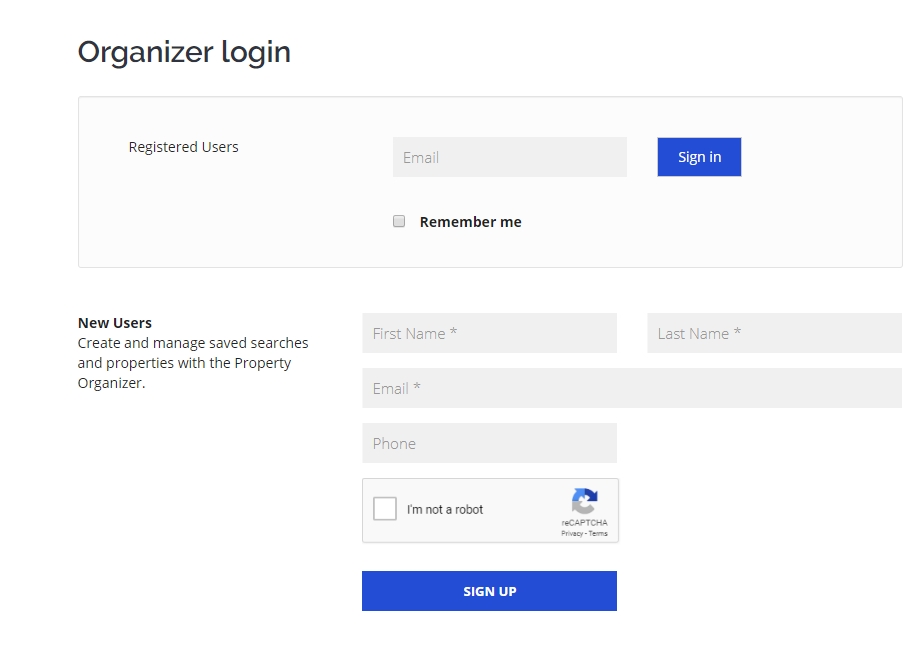Submit the form with SIGN UP button
This screenshot has width=920, height=667.
(489, 591)
